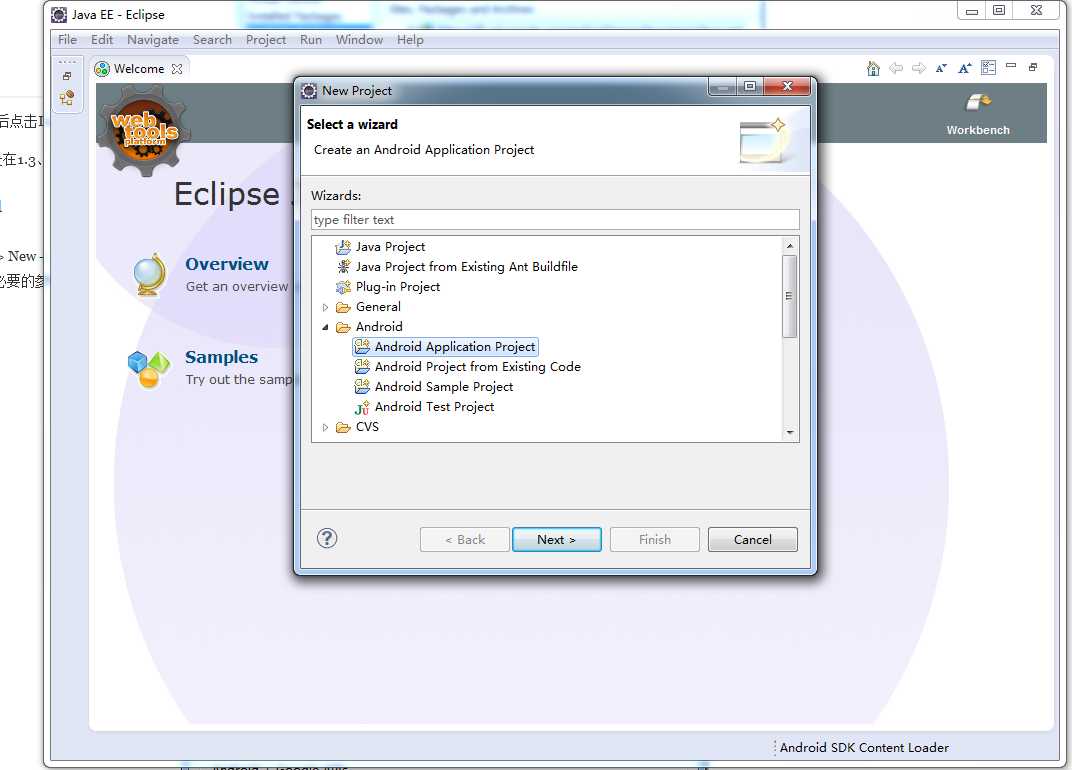Maximize the New Project dialog
1072x770 pixels.
coord(750,86)
